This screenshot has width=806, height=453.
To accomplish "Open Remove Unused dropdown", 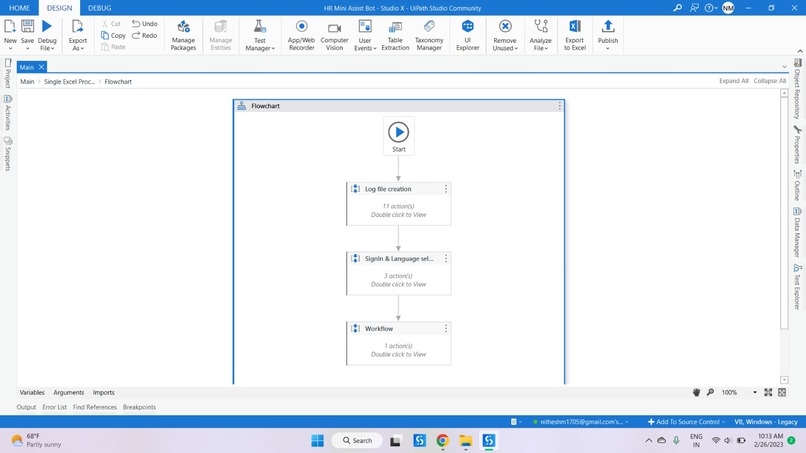I will [505, 34].
